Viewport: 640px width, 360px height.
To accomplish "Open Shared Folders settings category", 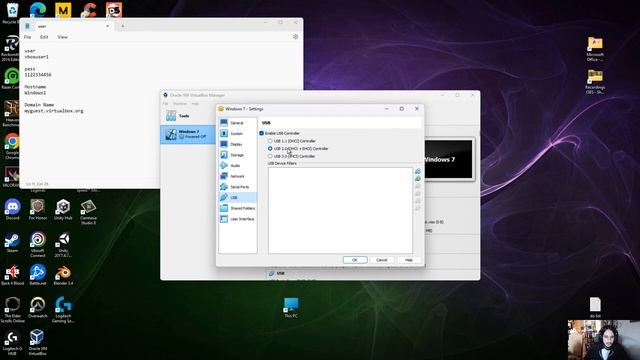I will [238, 208].
